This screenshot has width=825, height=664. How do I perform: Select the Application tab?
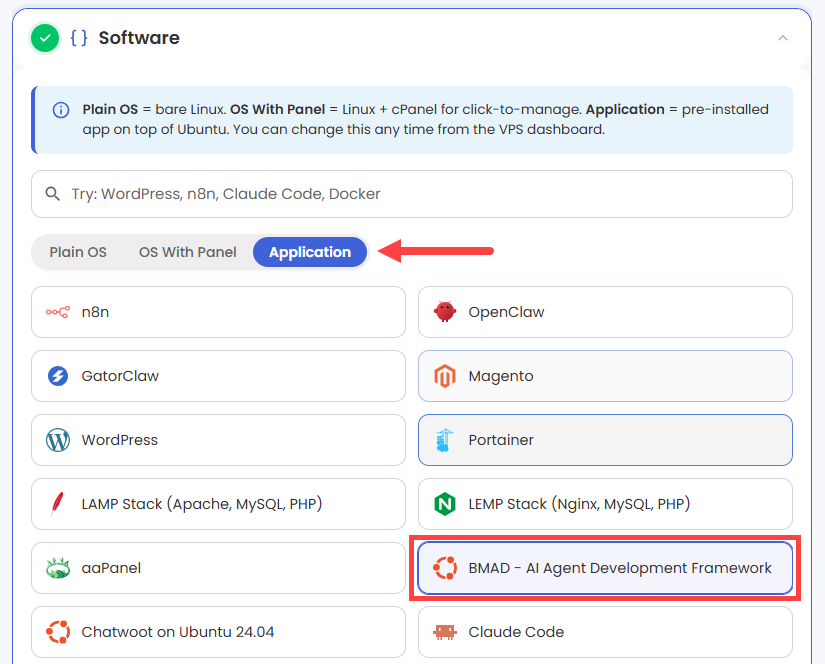click(310, 252)
